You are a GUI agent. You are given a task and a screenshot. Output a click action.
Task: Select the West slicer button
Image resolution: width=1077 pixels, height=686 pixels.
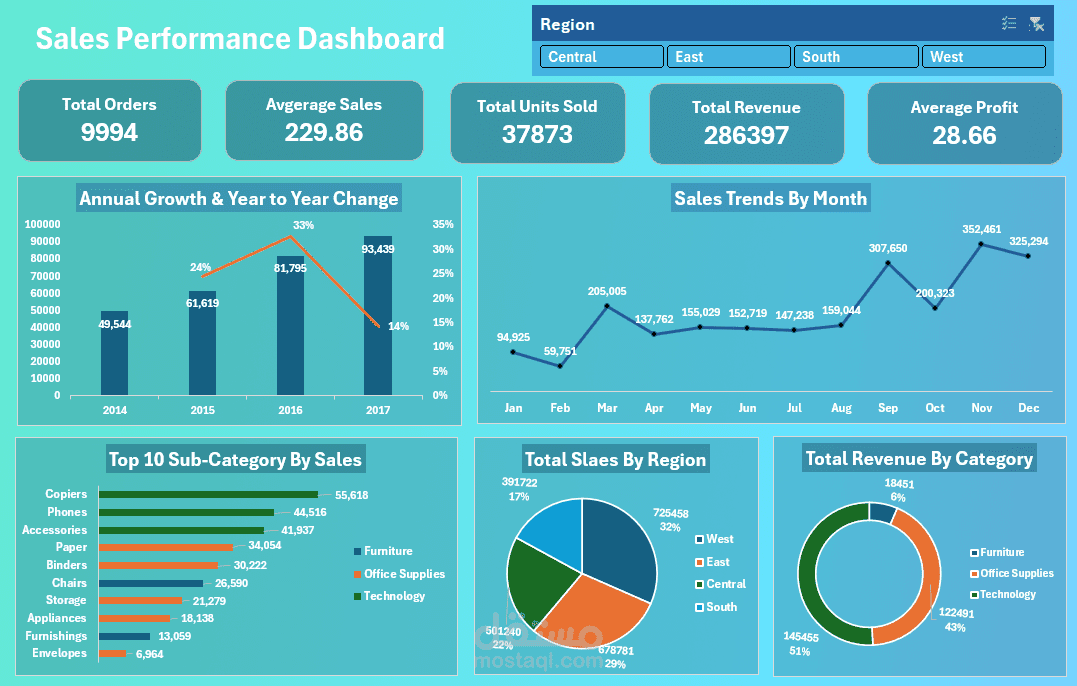coord(983,56)
